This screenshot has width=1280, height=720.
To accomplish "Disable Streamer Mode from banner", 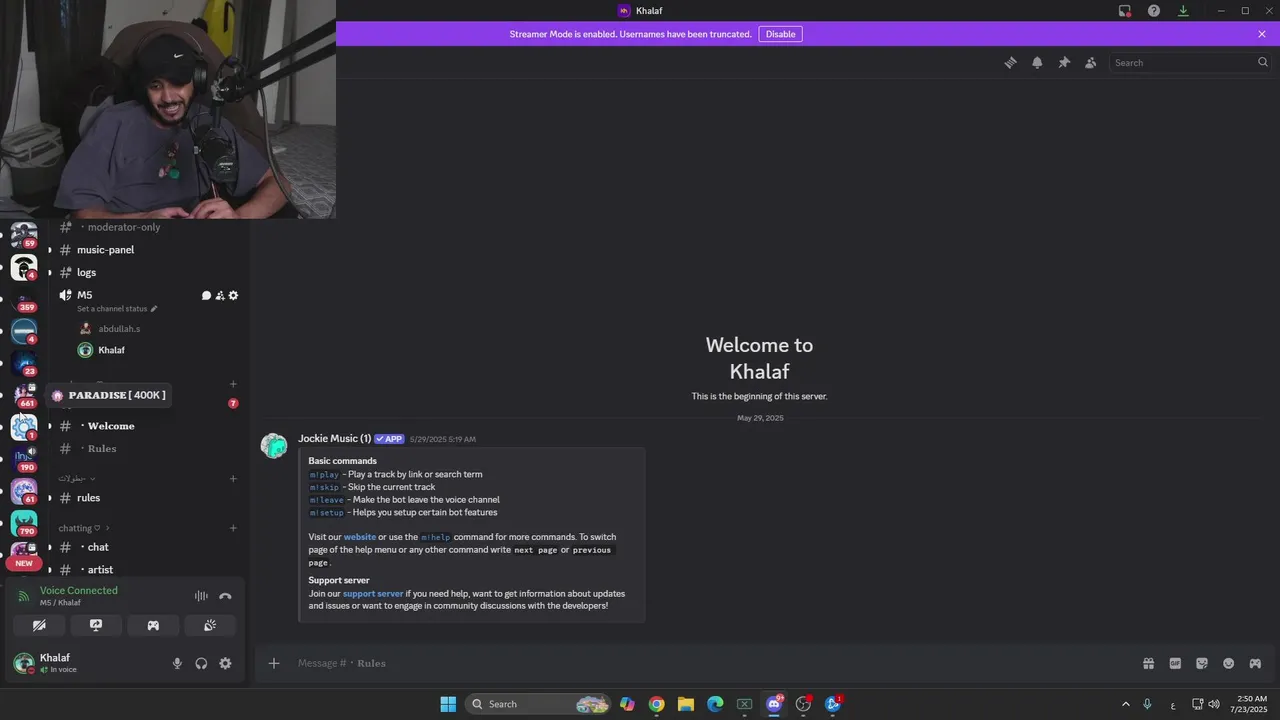I will [x=781, y=34].
